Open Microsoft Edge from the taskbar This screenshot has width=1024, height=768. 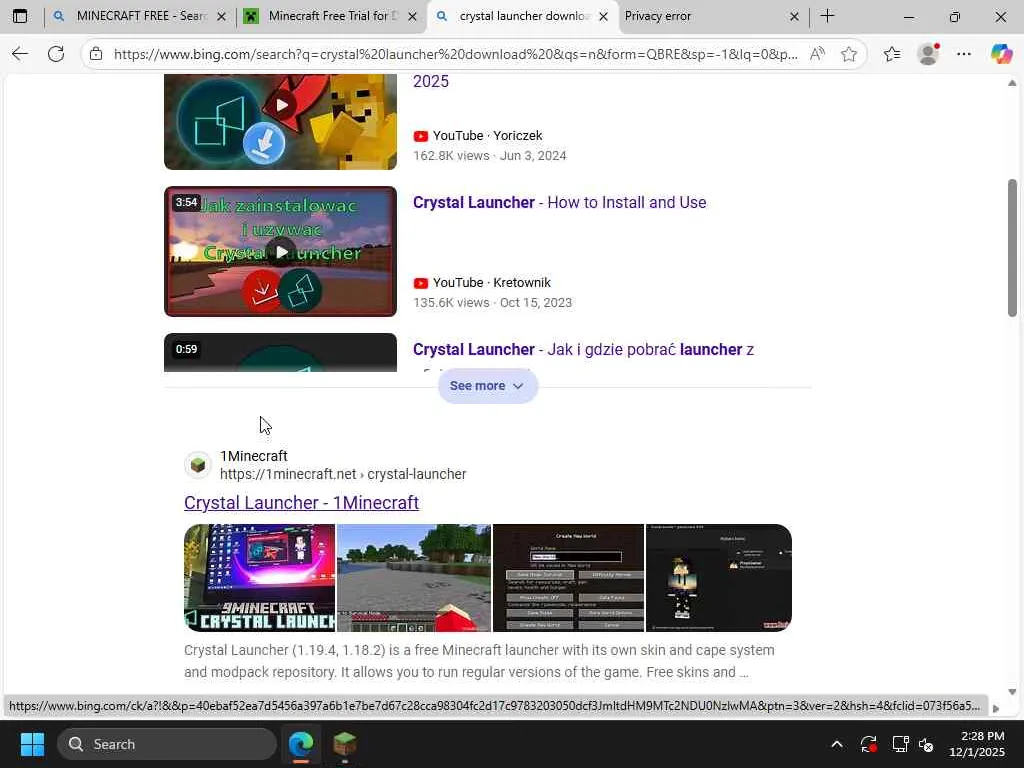click(x=301, y=744)
